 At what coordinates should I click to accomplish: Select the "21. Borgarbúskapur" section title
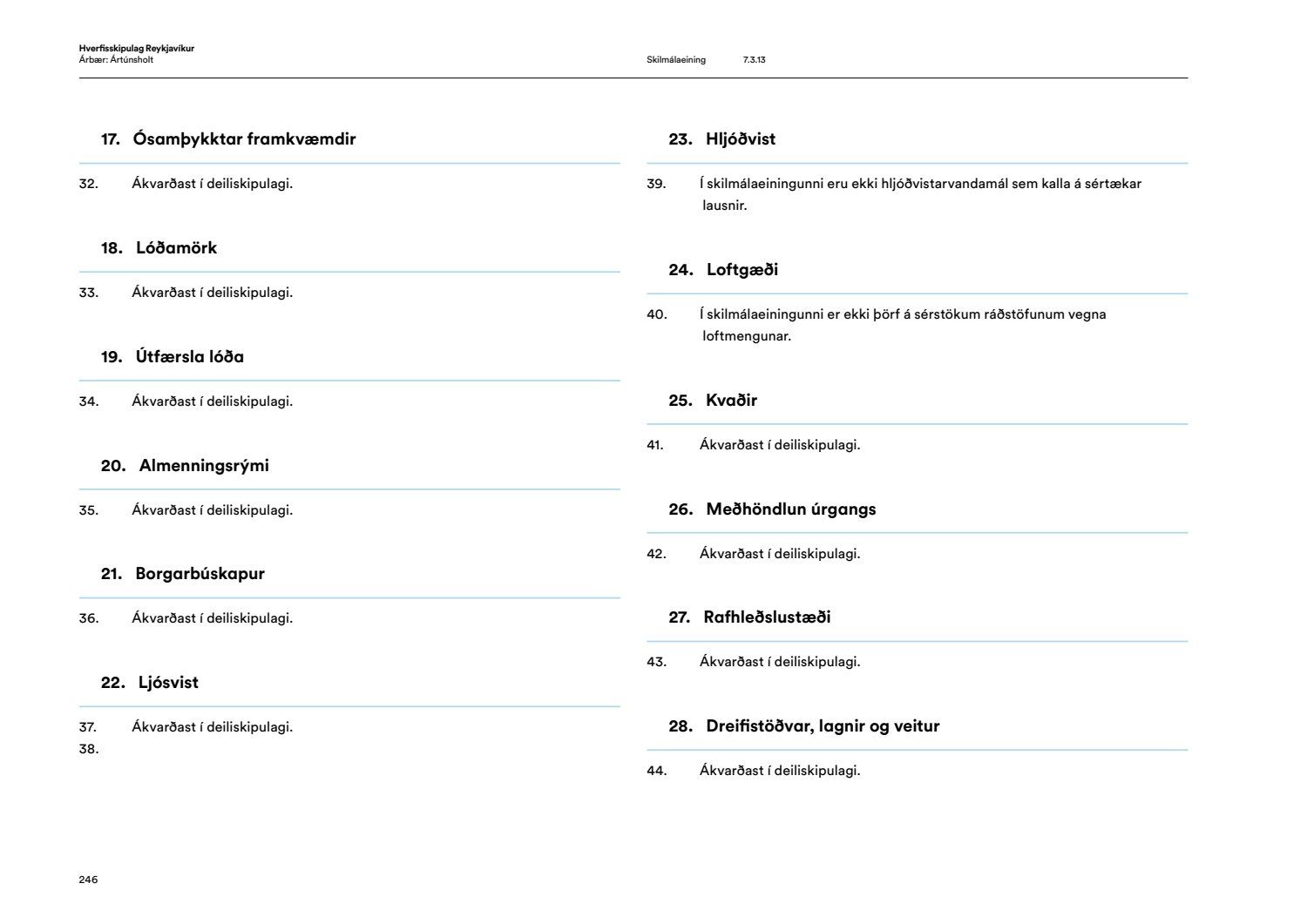[x=182, y=574]
